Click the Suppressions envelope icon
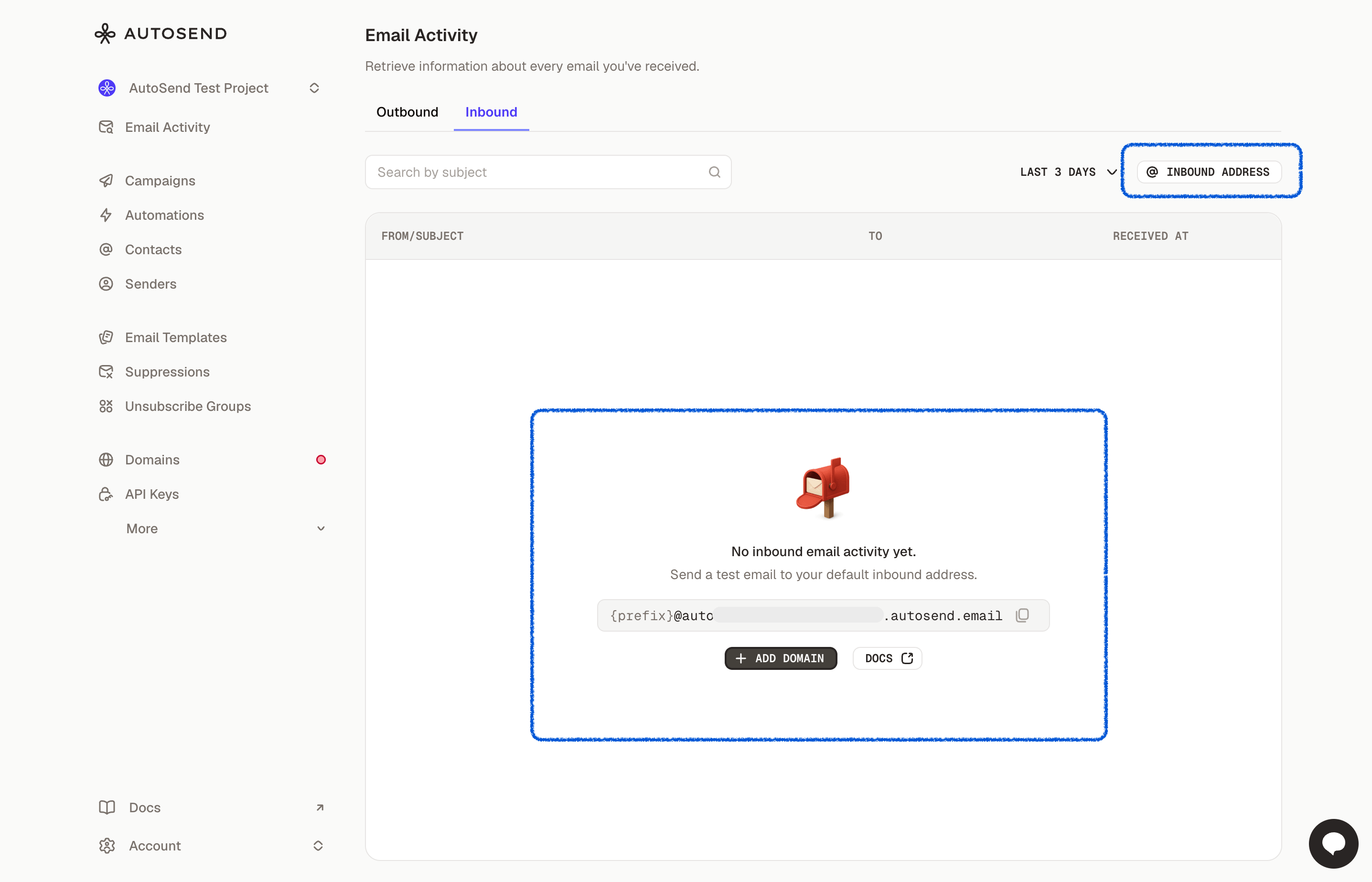This screenshot has height=882, width=1372. click(106, 372)
